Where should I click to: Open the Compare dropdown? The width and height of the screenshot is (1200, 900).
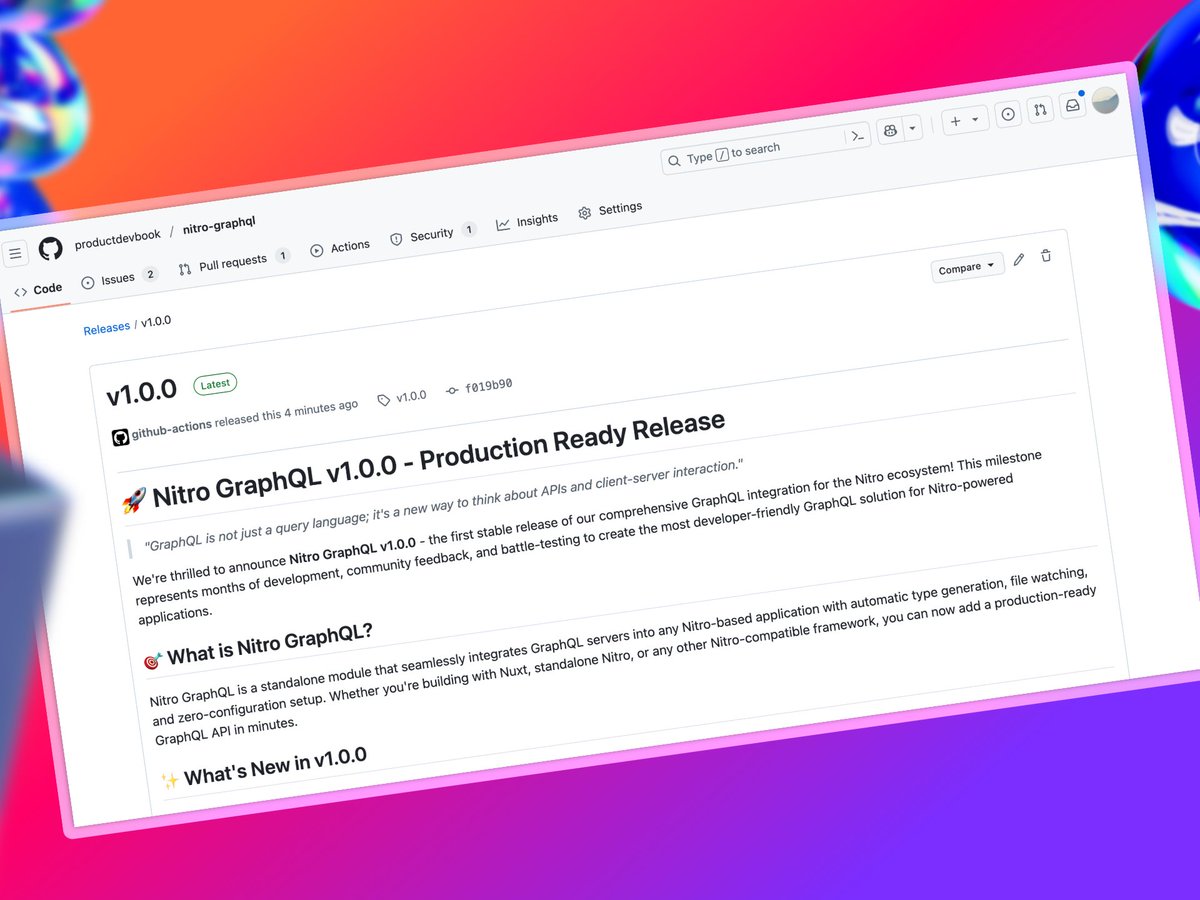967,267
